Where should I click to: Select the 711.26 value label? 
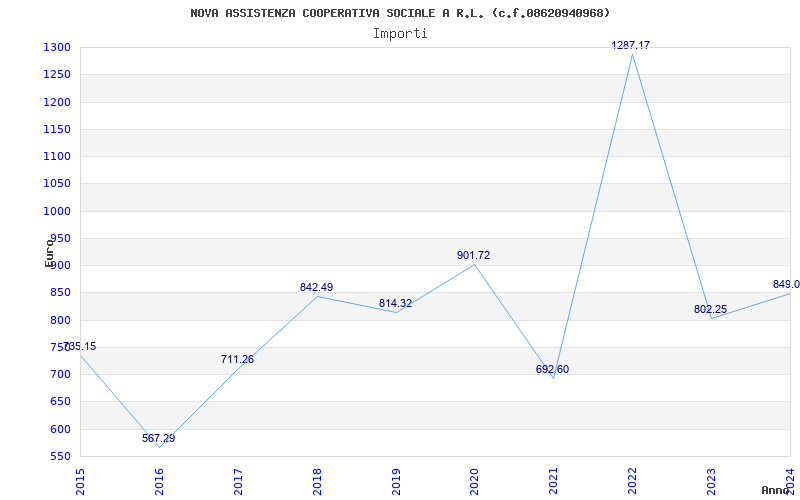pos(237,359)
